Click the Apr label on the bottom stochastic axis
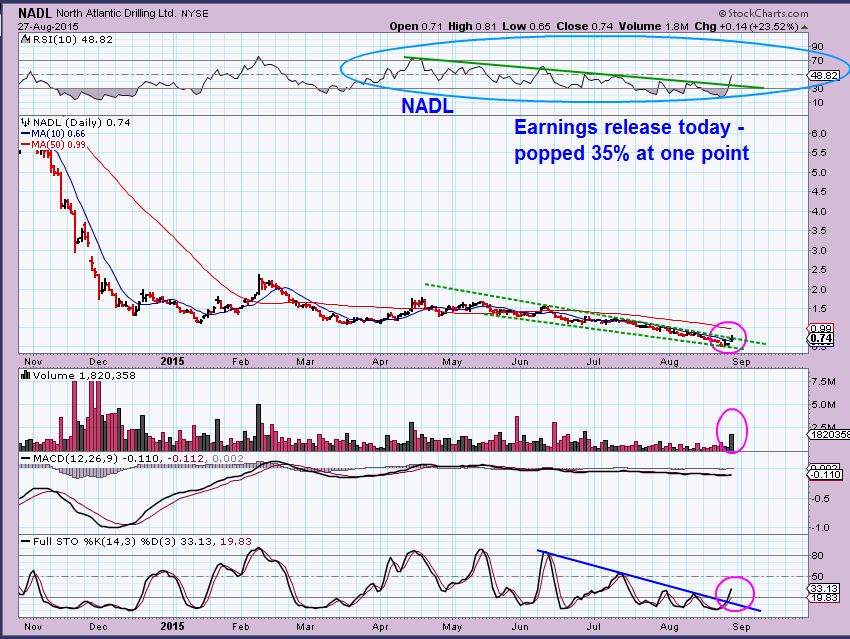Viewport: 850px width, 639px height. 380,627
